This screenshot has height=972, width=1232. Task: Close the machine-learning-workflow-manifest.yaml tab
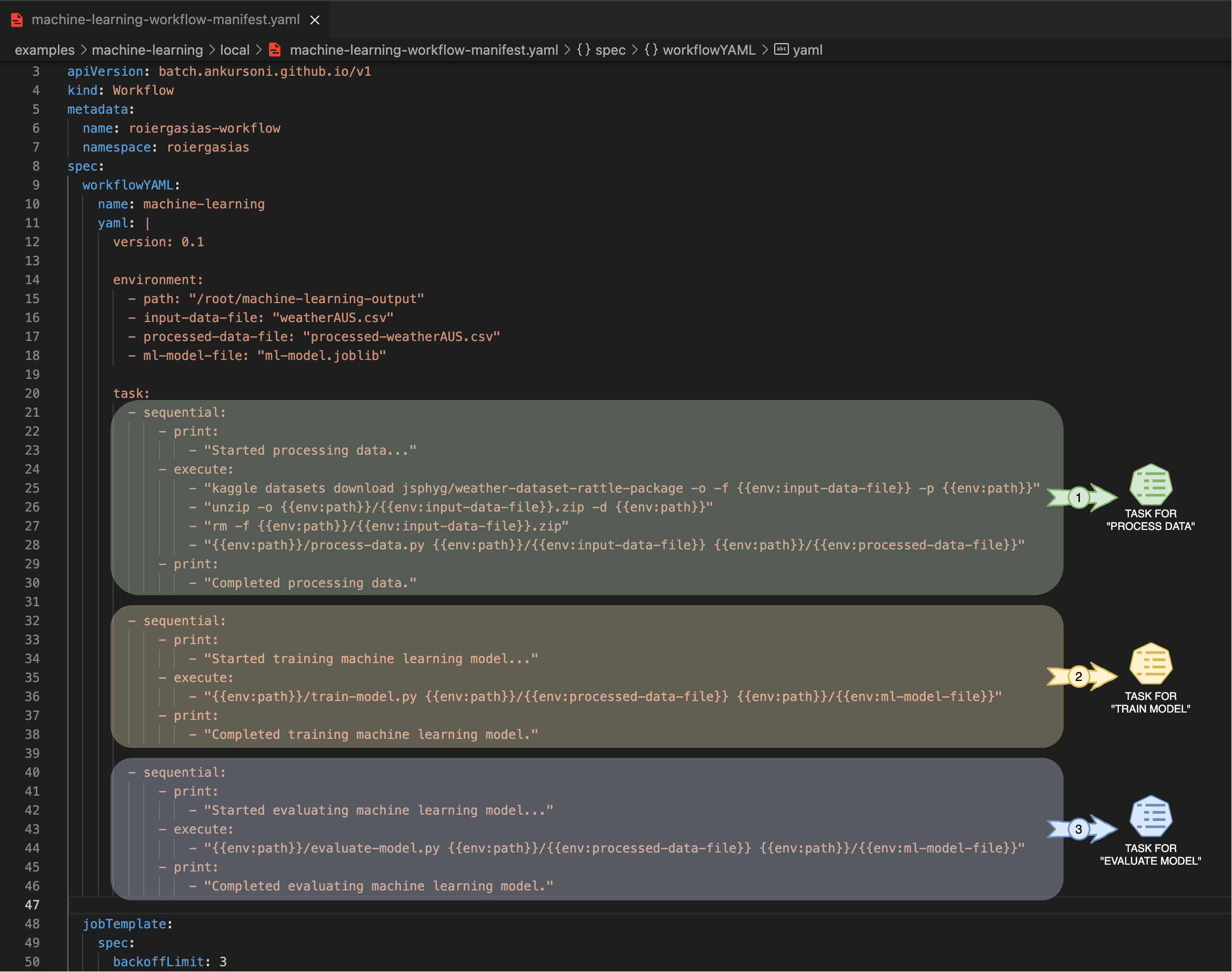coord(315,20)
